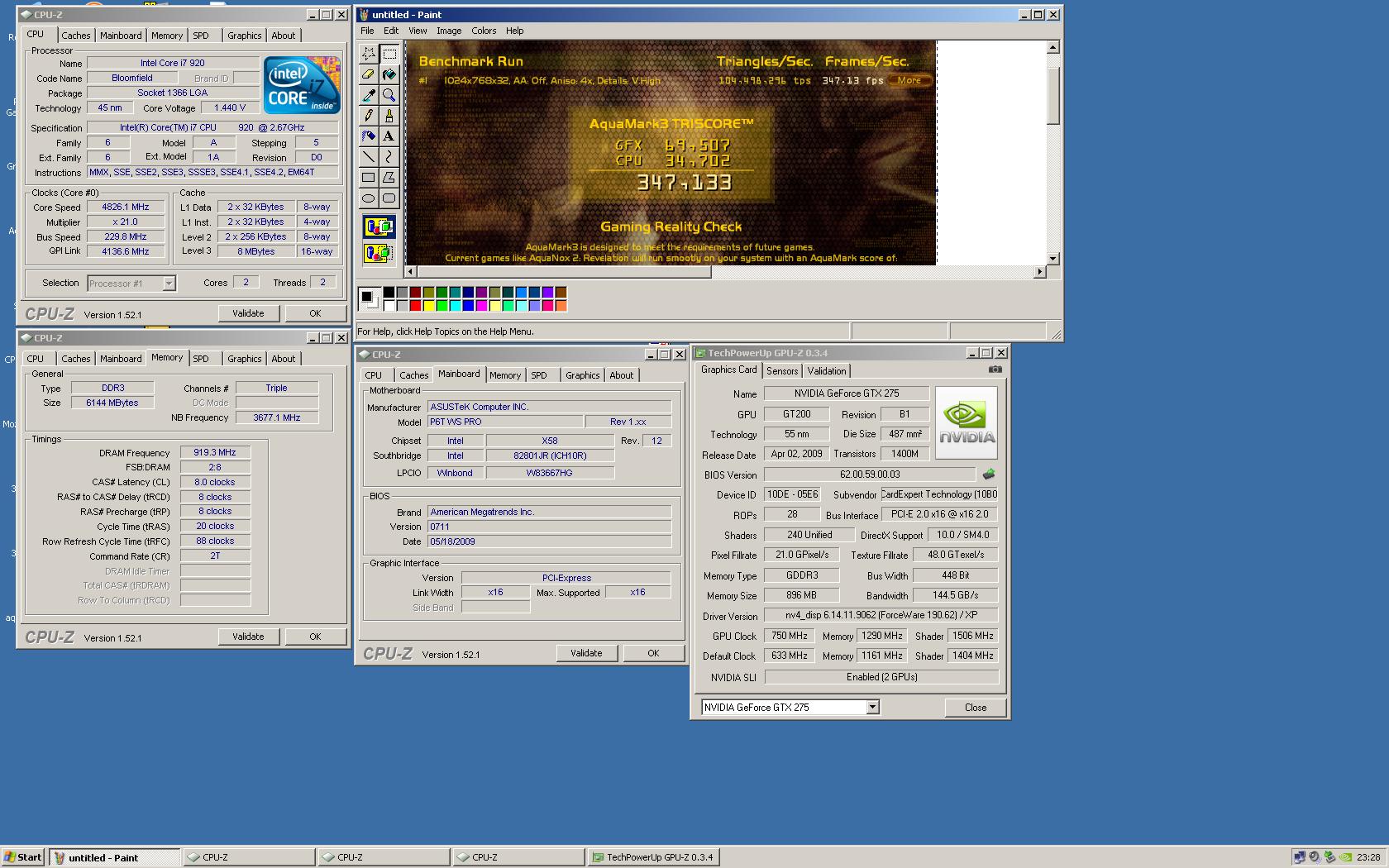1389x868 pixels.
Task: Click the DRAM Frequency value 919.3 MHz
Action: pos(215,453)
